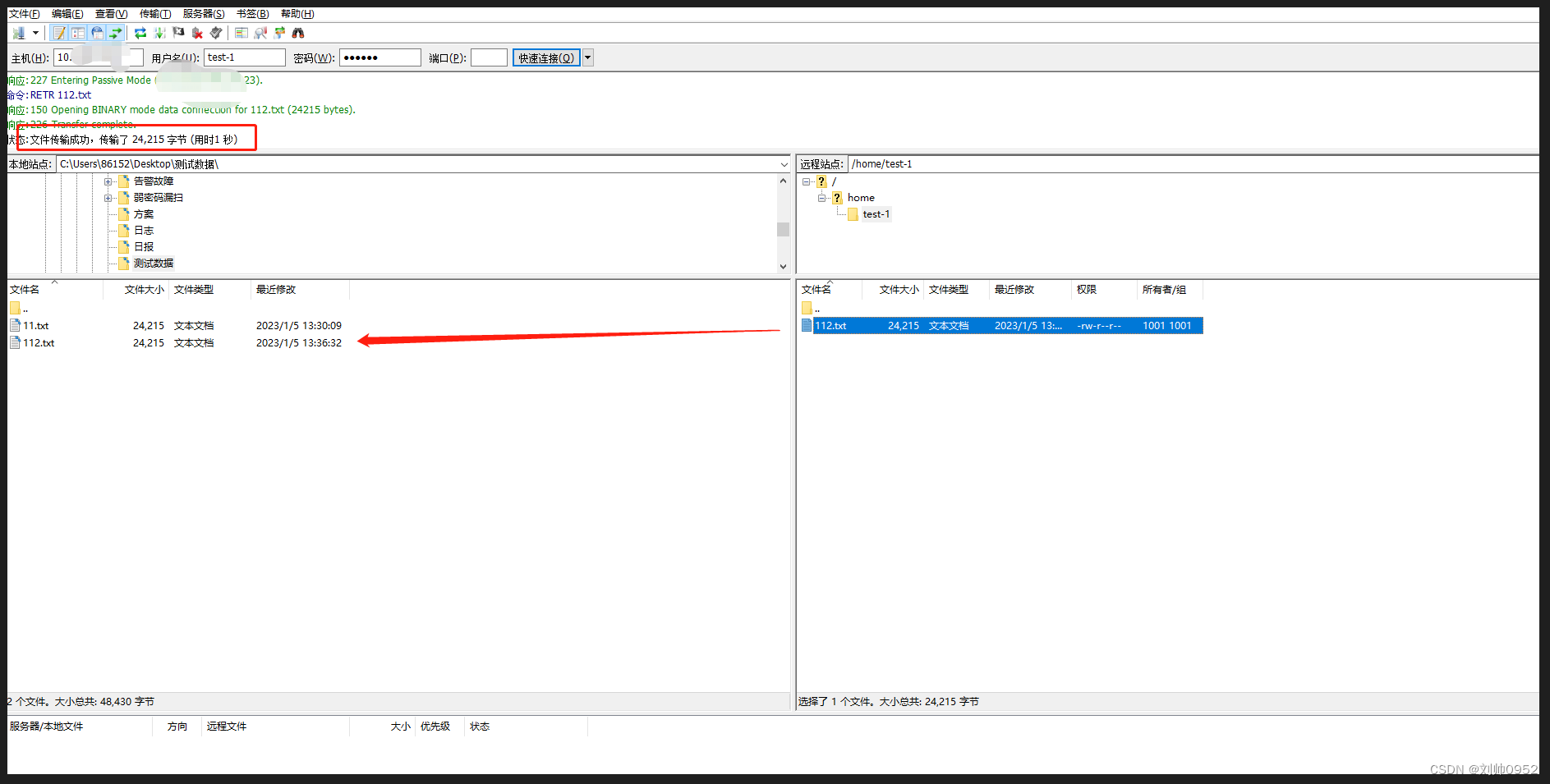This screenshot has width=1550, height=784.
Task: Toggle the local directory tree view
Action: coord(78,33)
